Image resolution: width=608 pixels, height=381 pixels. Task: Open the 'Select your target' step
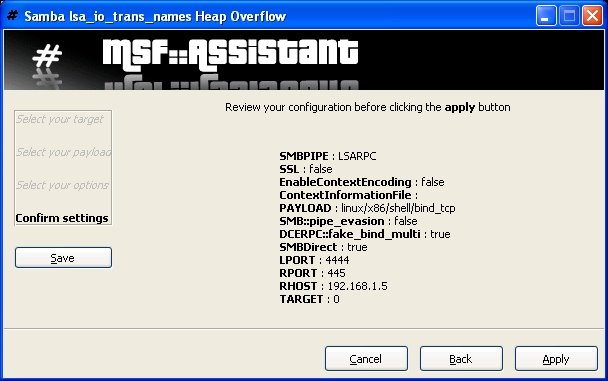(60, 119)
